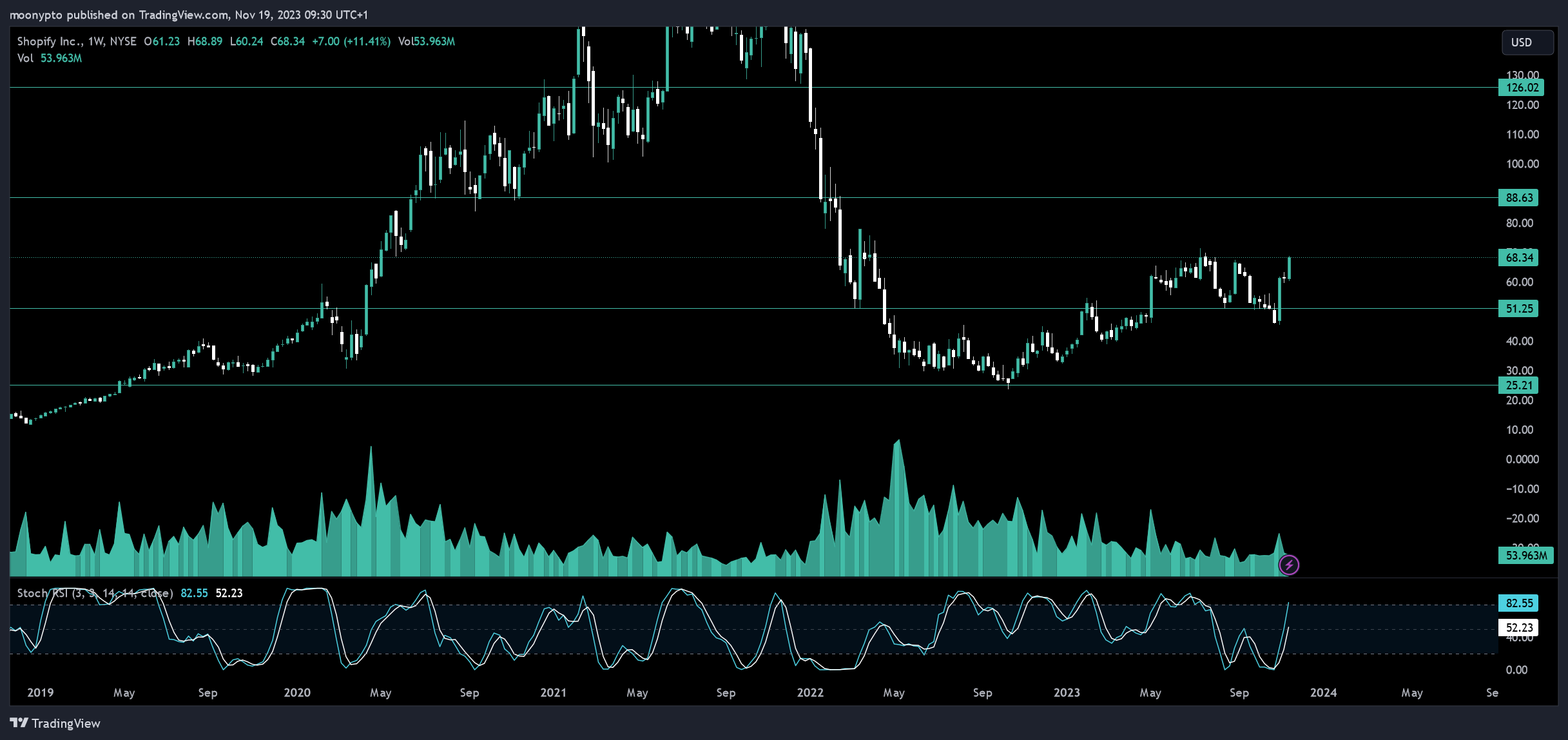Click the 130.00 price scale label
Screen dimensions: 1568x740
(x=1522, y=75)
